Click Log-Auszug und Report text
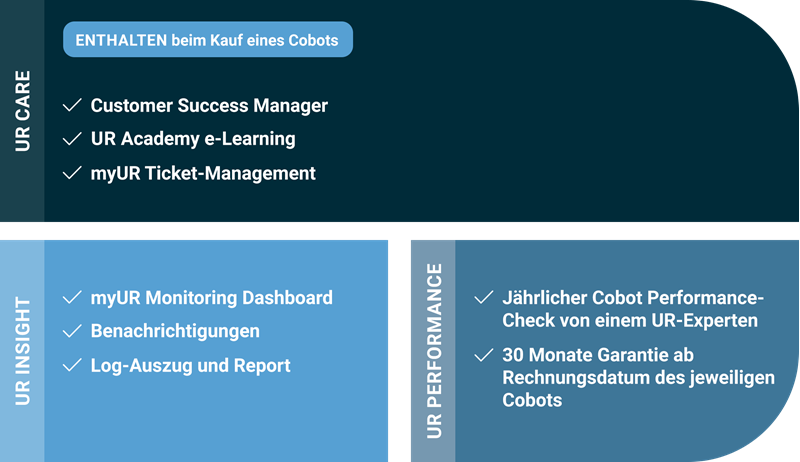The image size is (800, 462). pyautogui.click(x=190, y=365)
